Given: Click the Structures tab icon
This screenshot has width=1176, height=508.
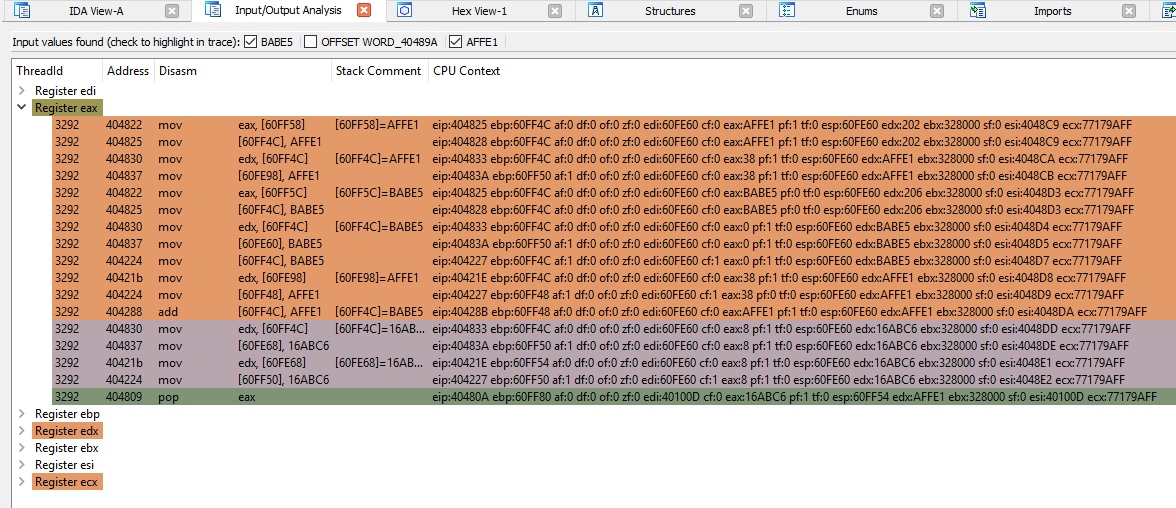Looking at the screenshot, I should pyautogui.click(x=596, y=11).
